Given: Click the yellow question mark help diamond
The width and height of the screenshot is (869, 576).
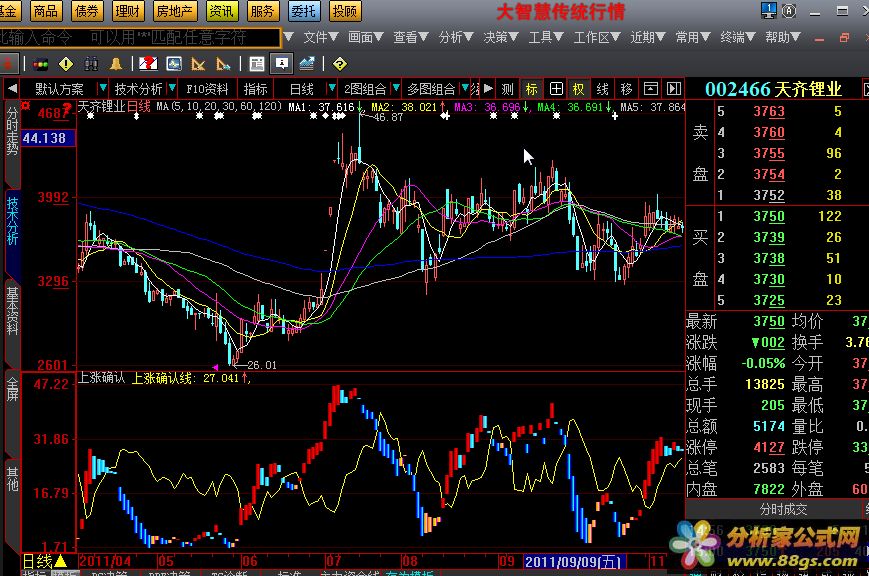Looking at the screenshot, I should [x=339, y=64].
